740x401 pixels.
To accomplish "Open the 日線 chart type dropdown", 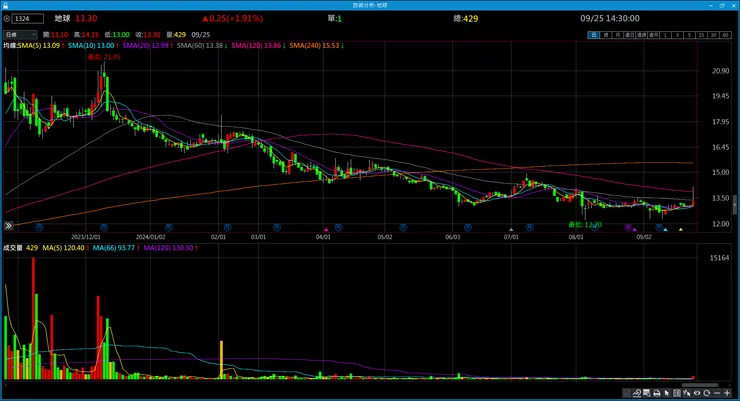I will (20, 35).
